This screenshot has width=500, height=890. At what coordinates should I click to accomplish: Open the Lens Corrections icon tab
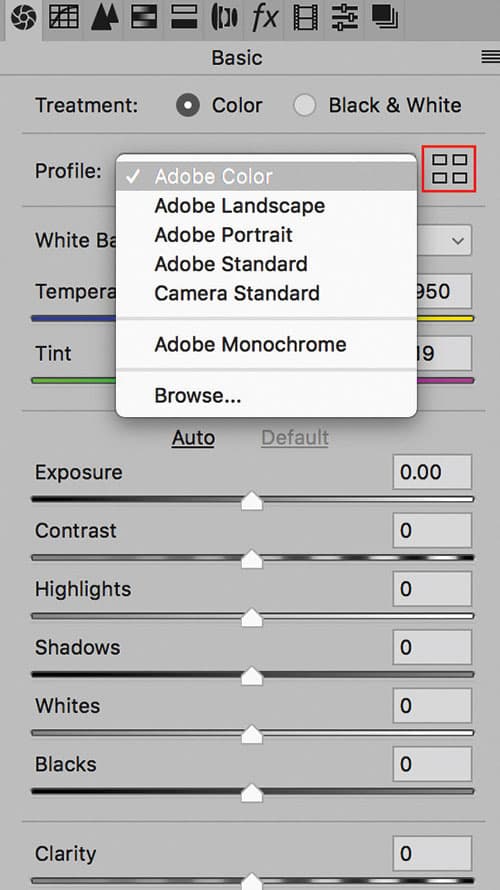pos(224,18)
